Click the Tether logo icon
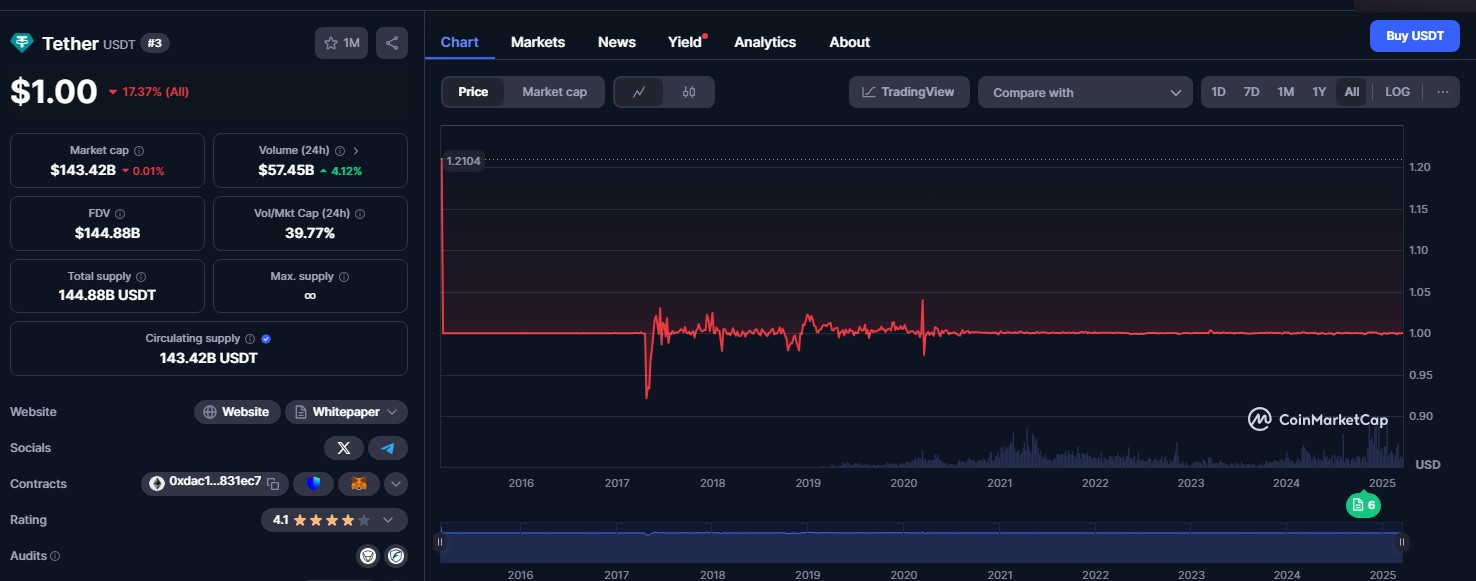This screenshot has width=1476, height=581. tap(22, 43)
